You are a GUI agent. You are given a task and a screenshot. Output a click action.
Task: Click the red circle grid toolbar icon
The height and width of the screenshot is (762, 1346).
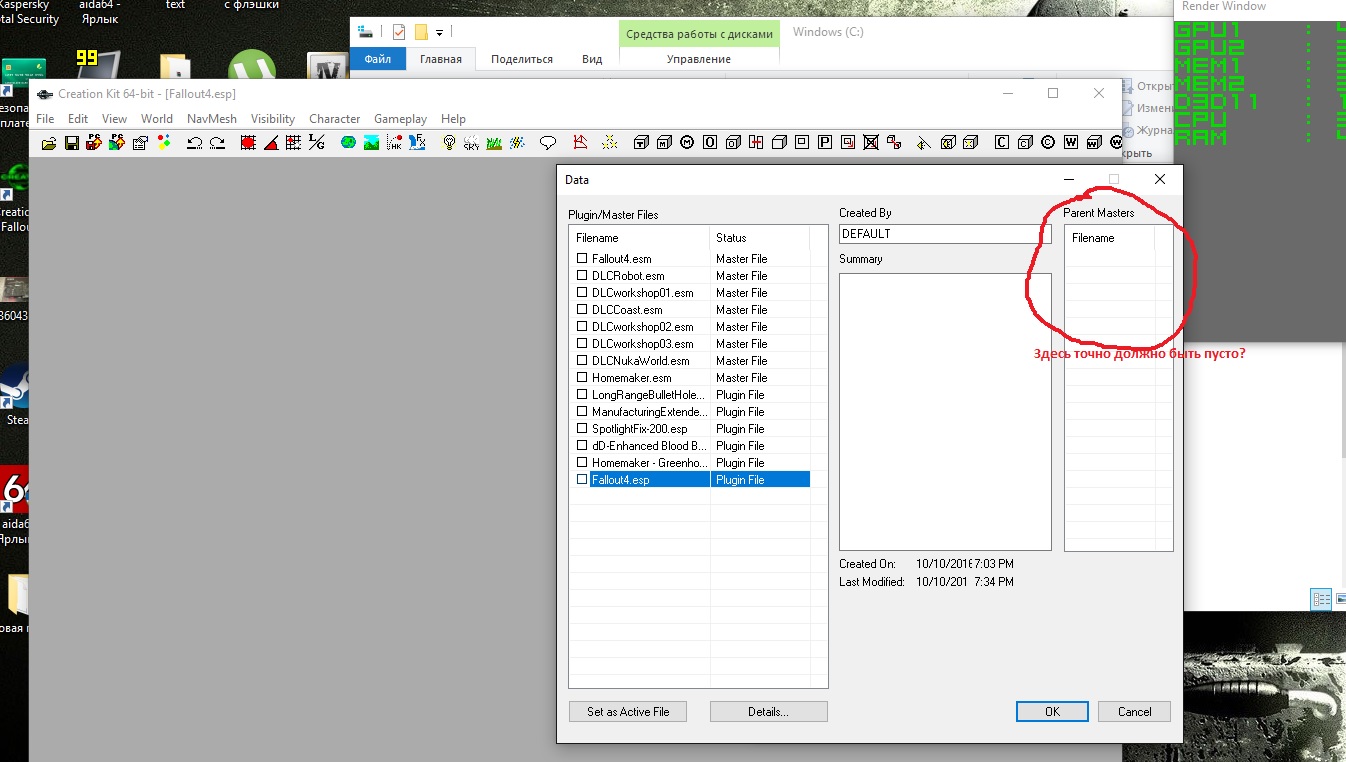tap(248, 143)
